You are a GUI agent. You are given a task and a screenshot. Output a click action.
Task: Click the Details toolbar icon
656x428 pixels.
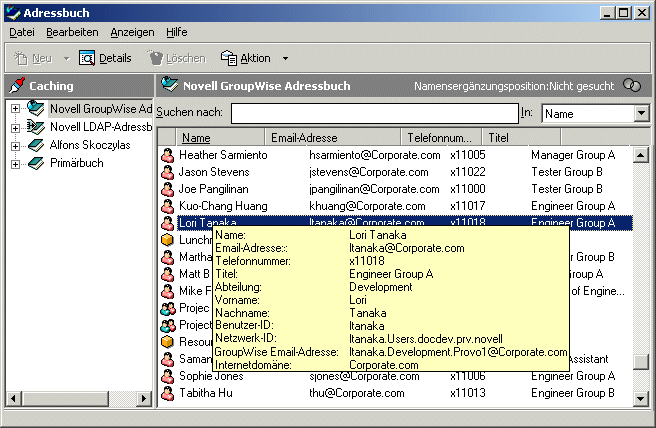coord(87,58)
